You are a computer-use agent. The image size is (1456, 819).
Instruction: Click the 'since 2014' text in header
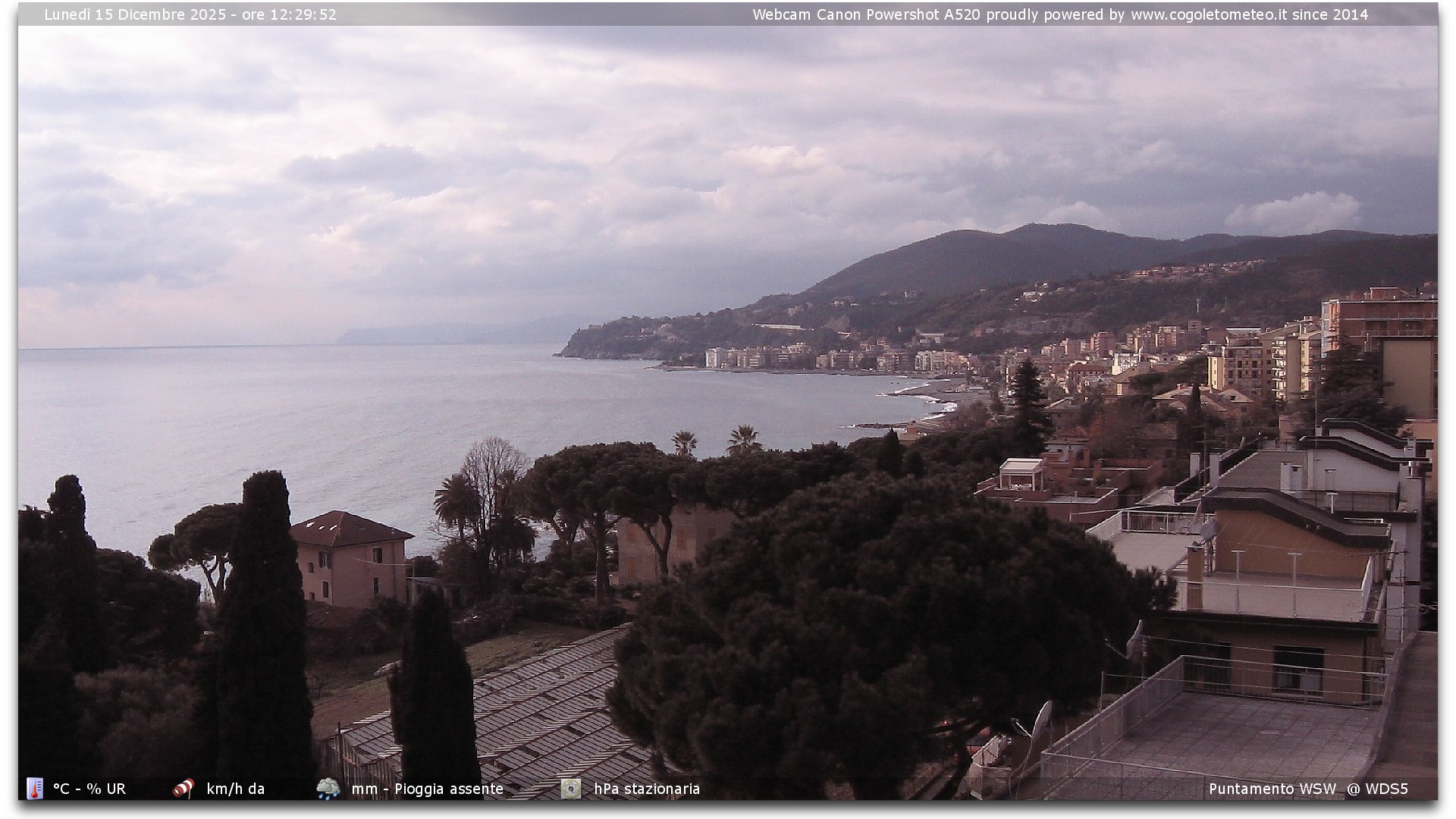[1330, 14]
